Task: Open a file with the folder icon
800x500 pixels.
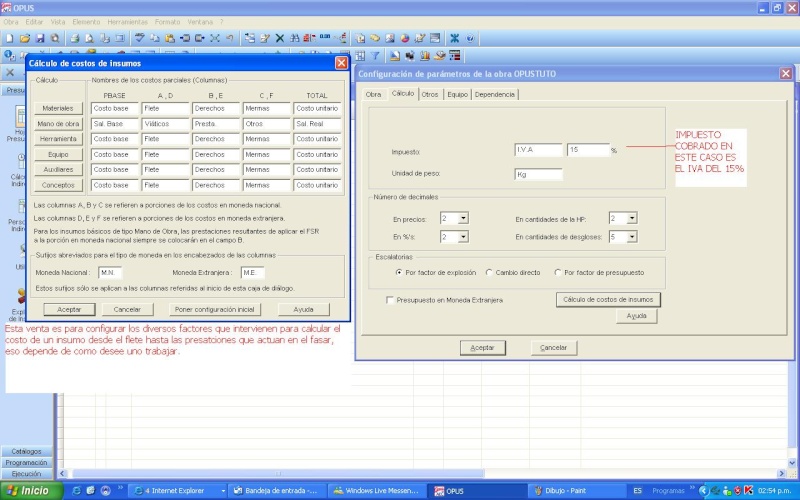Action: click(24, 38)
